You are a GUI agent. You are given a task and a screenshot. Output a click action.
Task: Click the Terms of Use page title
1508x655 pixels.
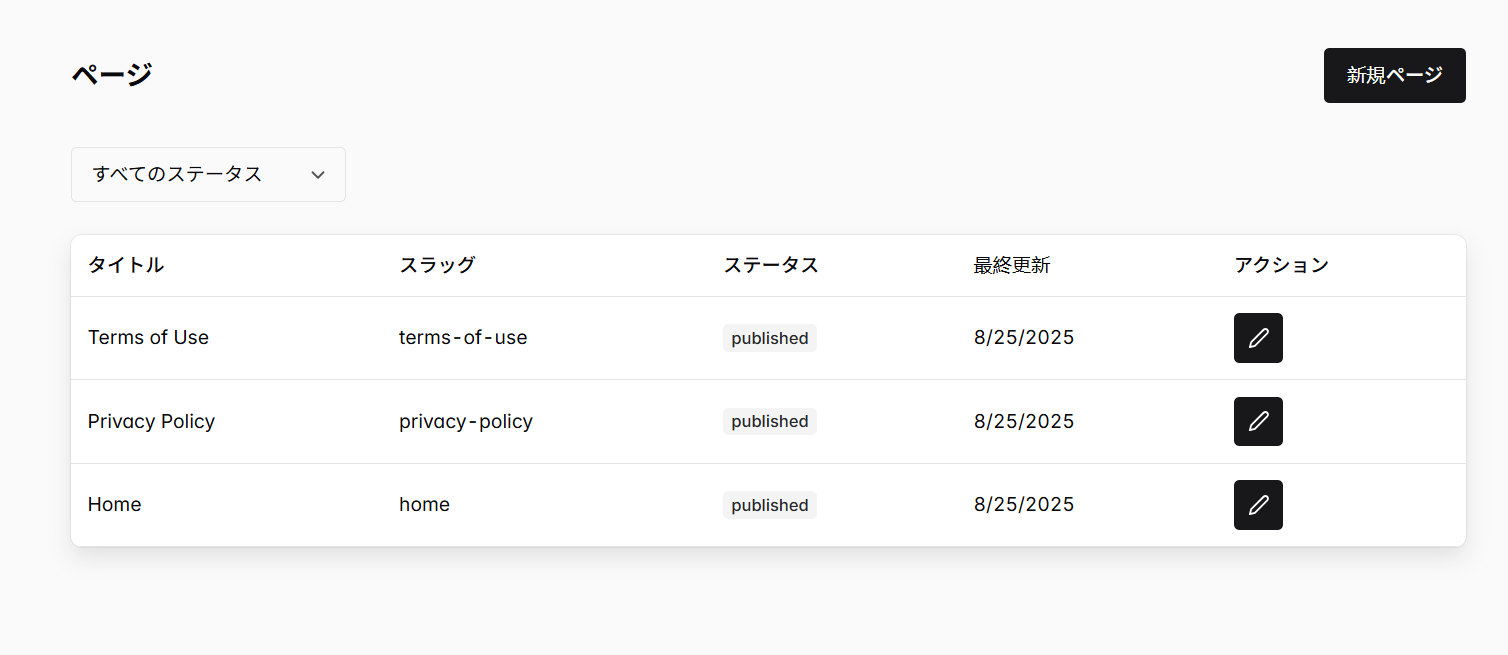[148, 337]
